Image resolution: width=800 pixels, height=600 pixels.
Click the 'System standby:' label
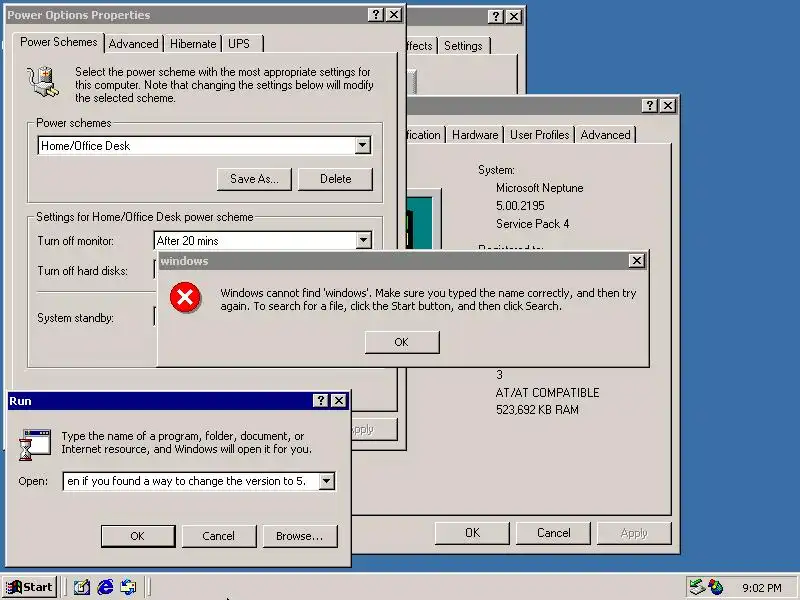pyautogui.click(x=76, y=318)
